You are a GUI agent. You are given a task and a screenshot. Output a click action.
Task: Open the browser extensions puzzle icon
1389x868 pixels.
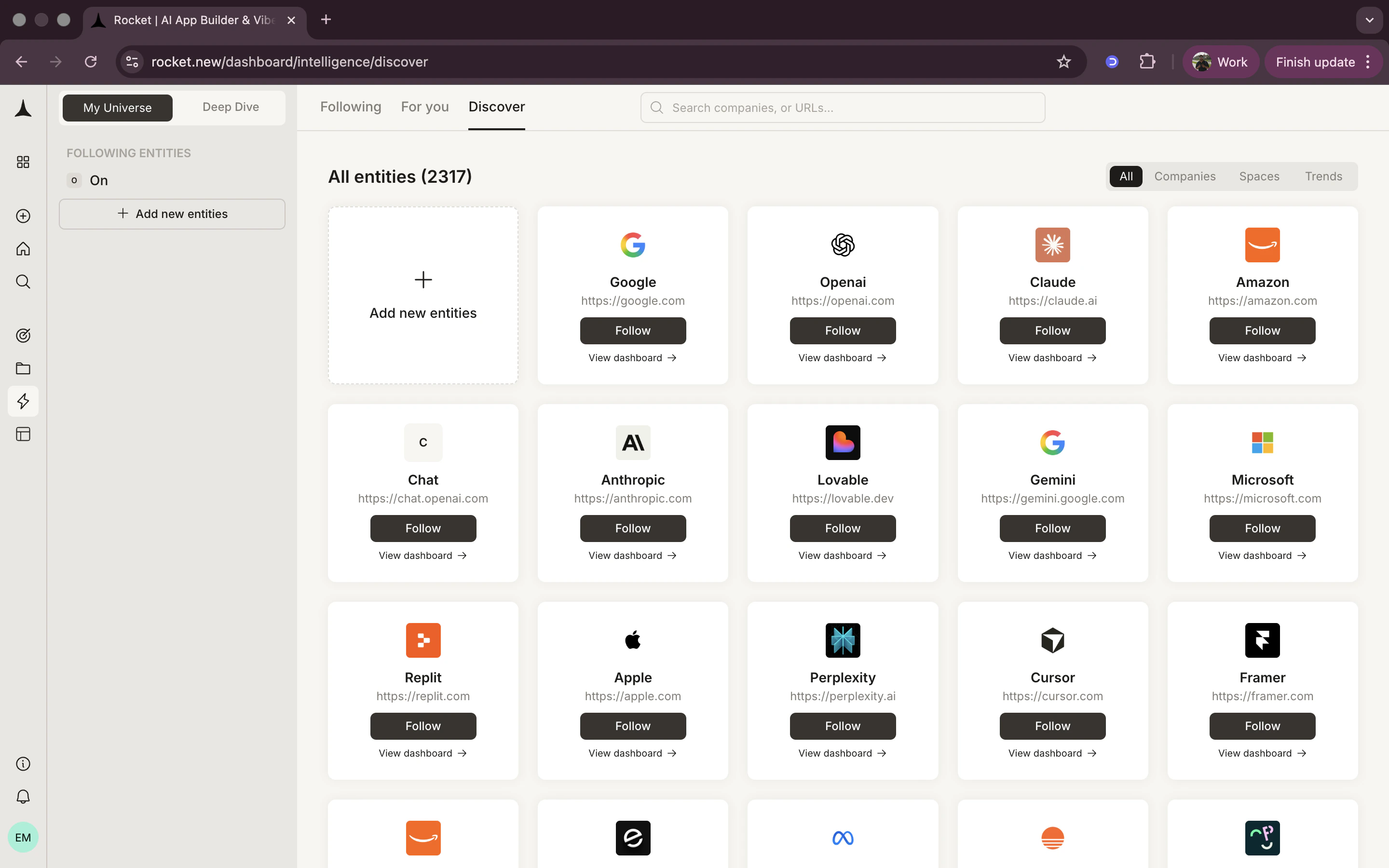(1147, 62)
